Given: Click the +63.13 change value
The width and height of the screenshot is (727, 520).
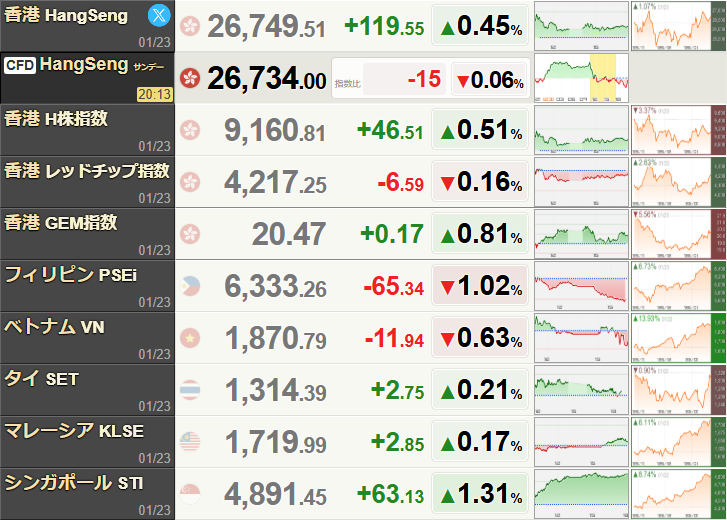Looking at the screenshot, I should [390, 494].
